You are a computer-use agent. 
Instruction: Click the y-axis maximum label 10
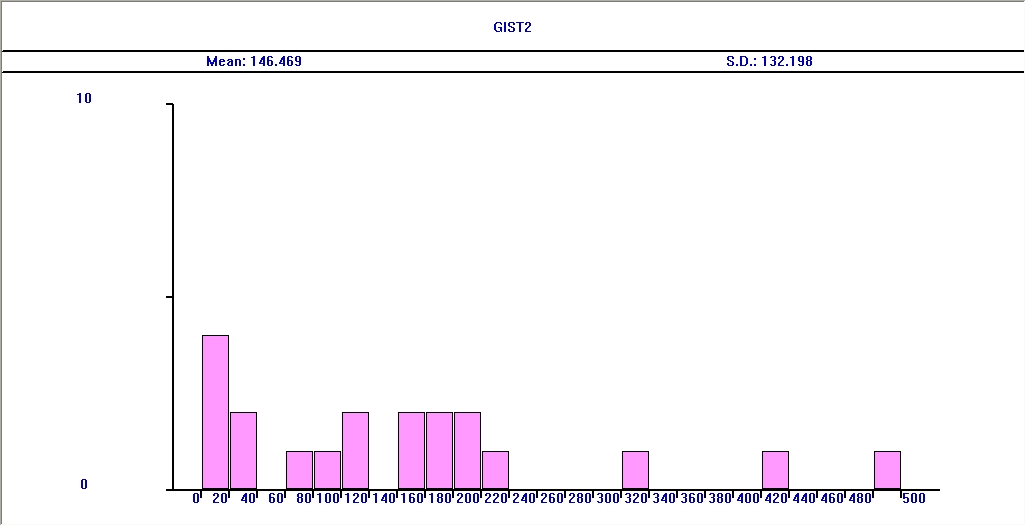click(x=84, y=98)
